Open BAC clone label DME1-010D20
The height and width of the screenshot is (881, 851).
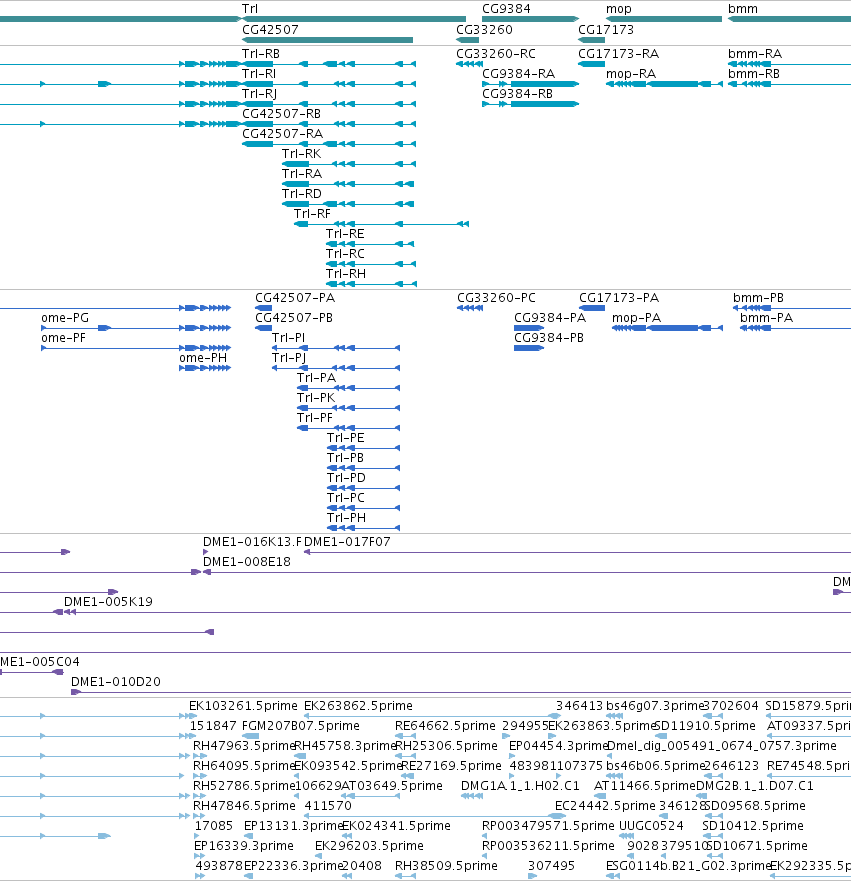[116, 682]
